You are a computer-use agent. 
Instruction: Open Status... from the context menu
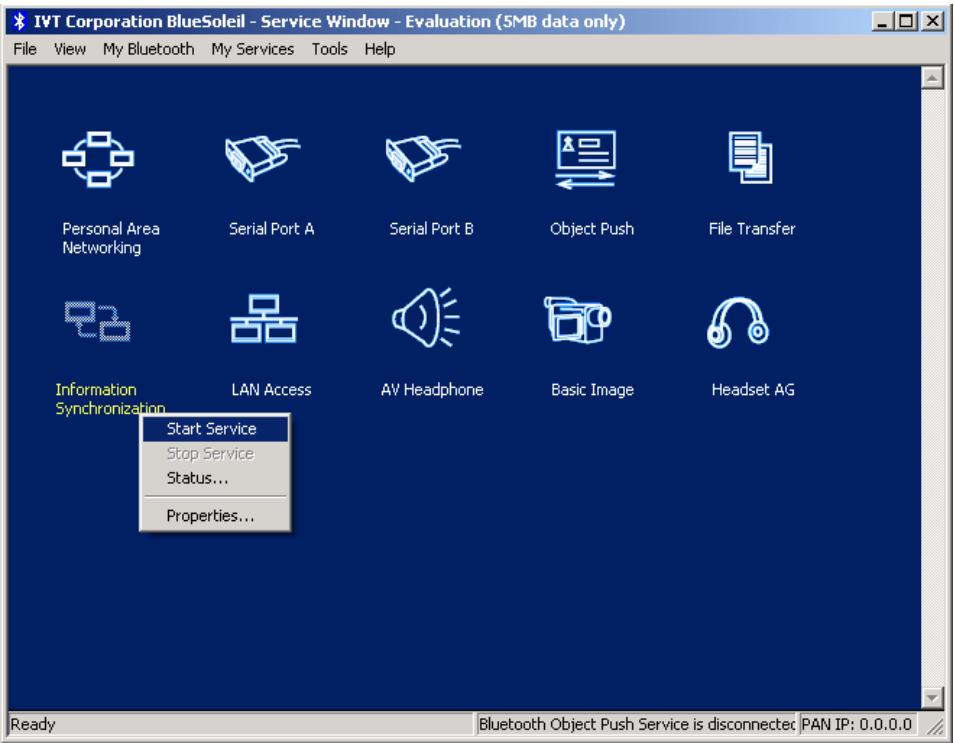[215, 478]
